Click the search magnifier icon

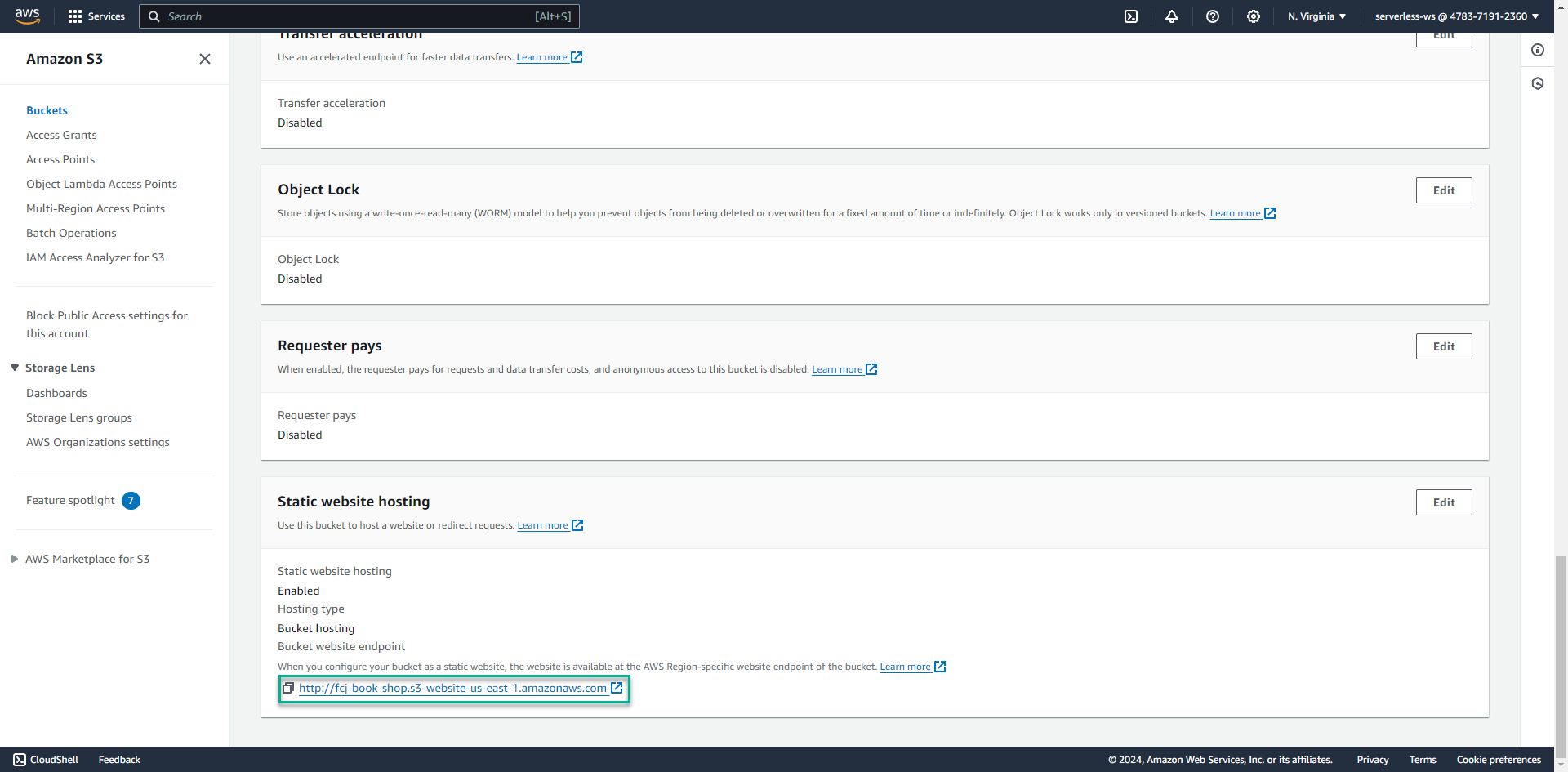click(x=154, y=16)
